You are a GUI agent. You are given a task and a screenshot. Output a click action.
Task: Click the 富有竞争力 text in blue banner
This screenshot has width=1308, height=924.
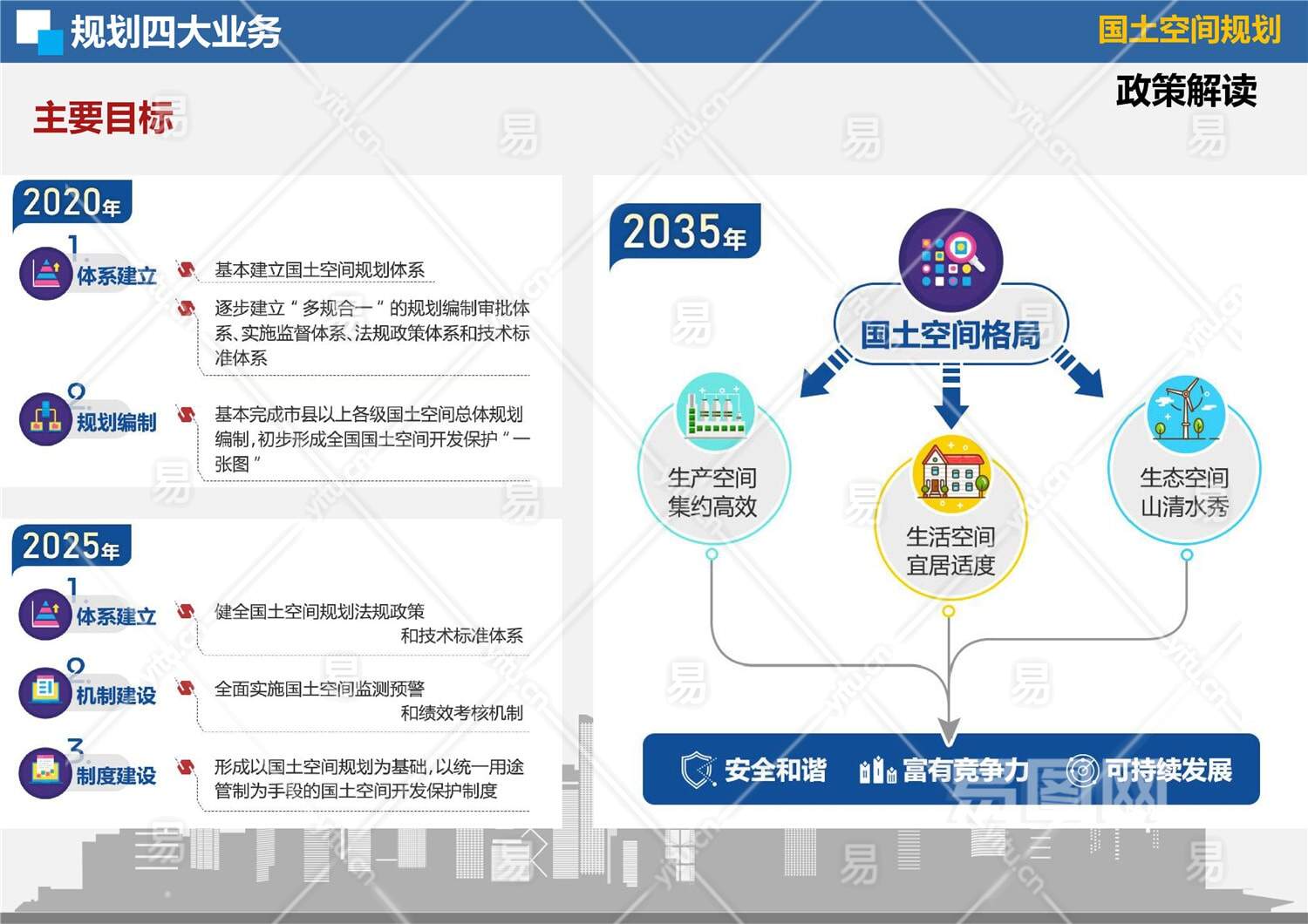965,771
